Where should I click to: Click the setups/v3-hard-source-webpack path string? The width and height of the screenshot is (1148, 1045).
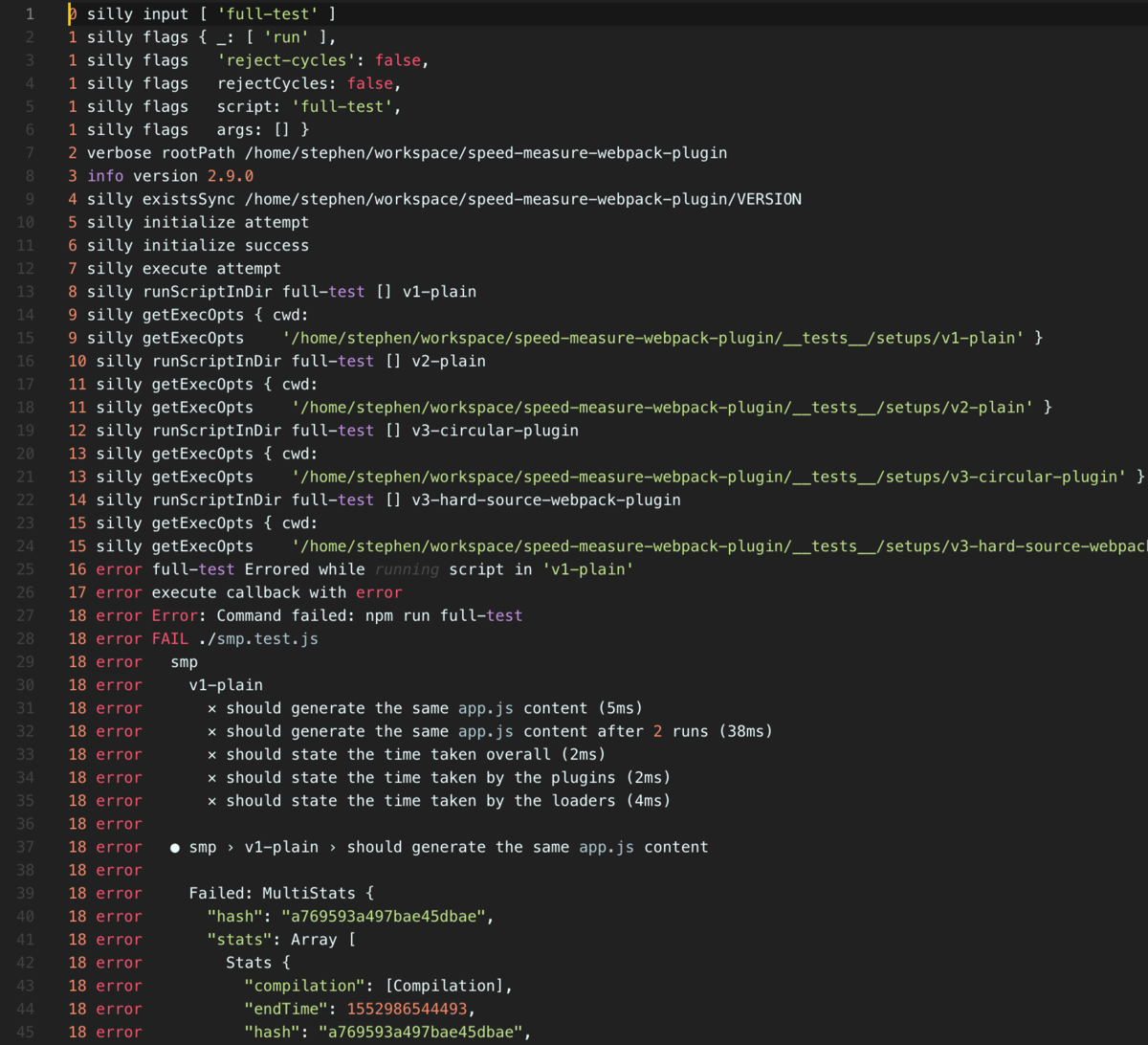[x=719, y=546]
